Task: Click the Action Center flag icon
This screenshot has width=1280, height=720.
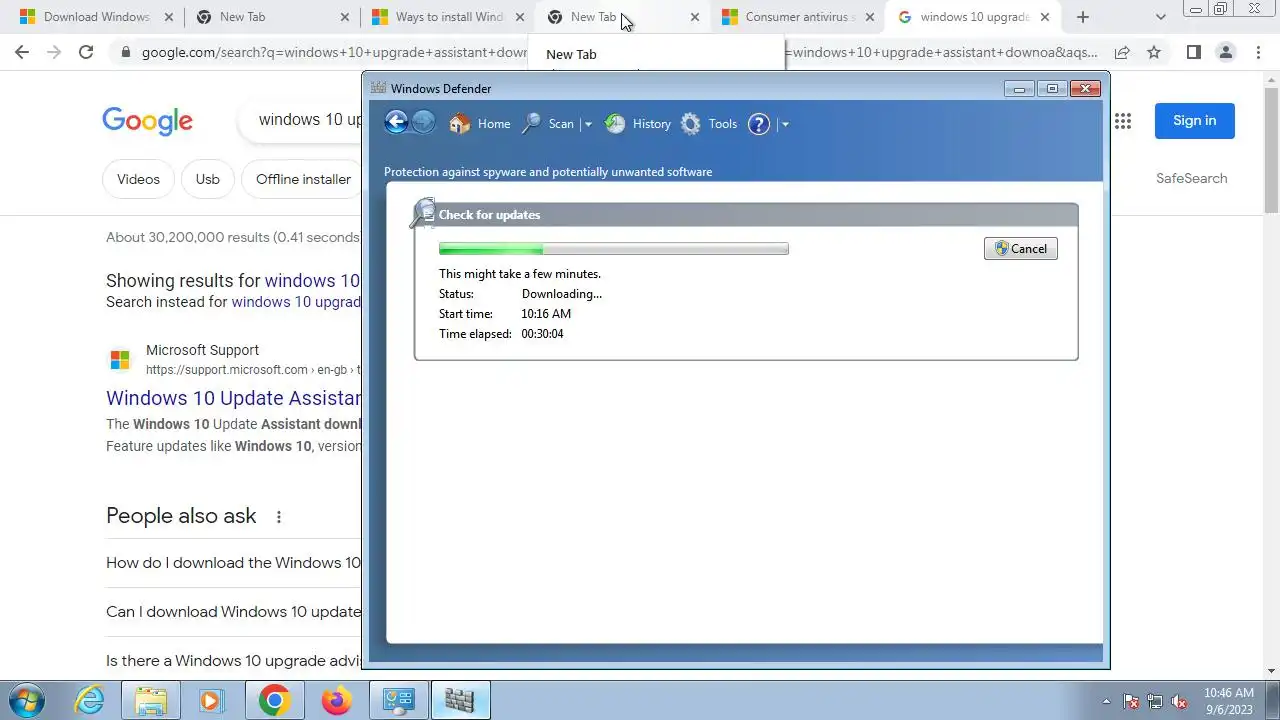Action: [x=1131, y=701]
